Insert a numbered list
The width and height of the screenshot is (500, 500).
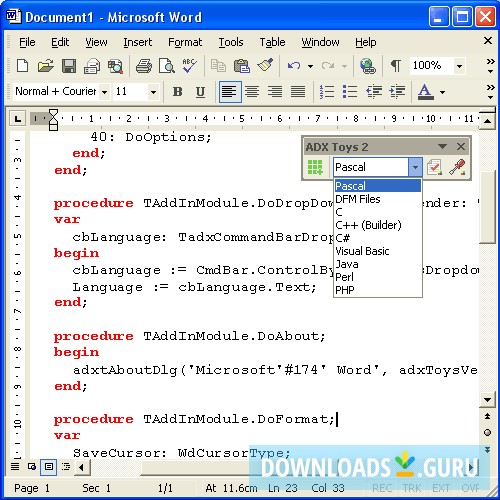[x=327, y=91]
